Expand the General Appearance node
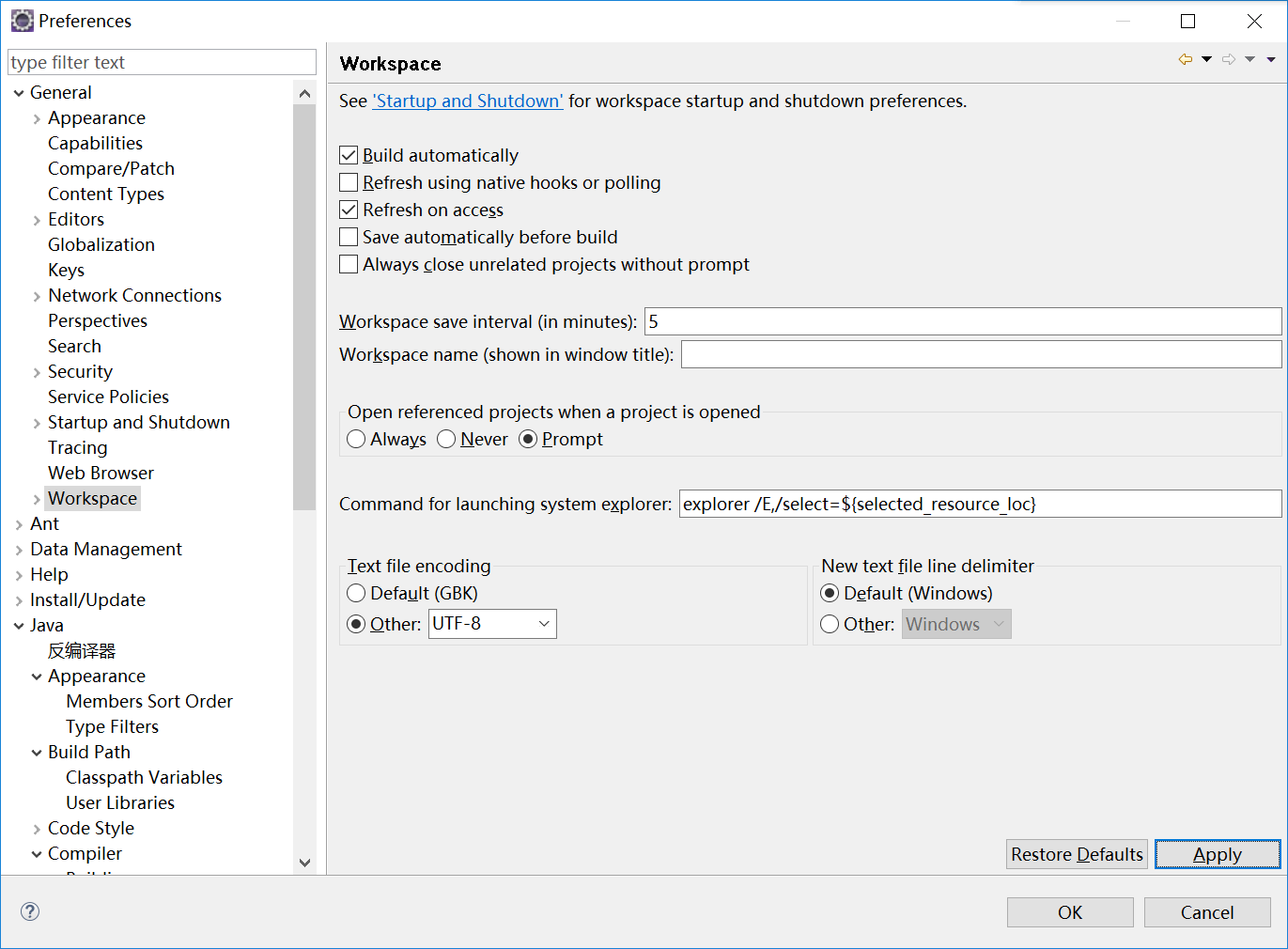1288x949 pixels. (x=37, y=118)
